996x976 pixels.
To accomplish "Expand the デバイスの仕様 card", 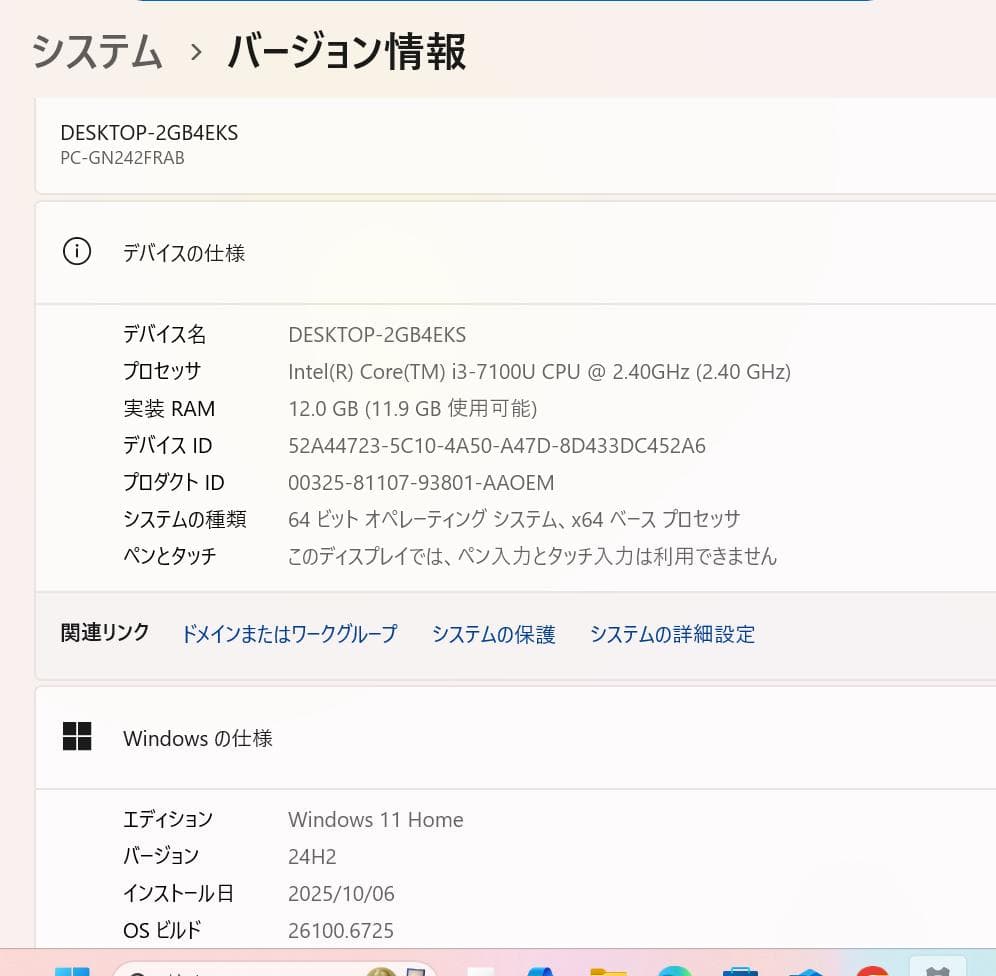I will pyautogui.click(x=500, y=252).
